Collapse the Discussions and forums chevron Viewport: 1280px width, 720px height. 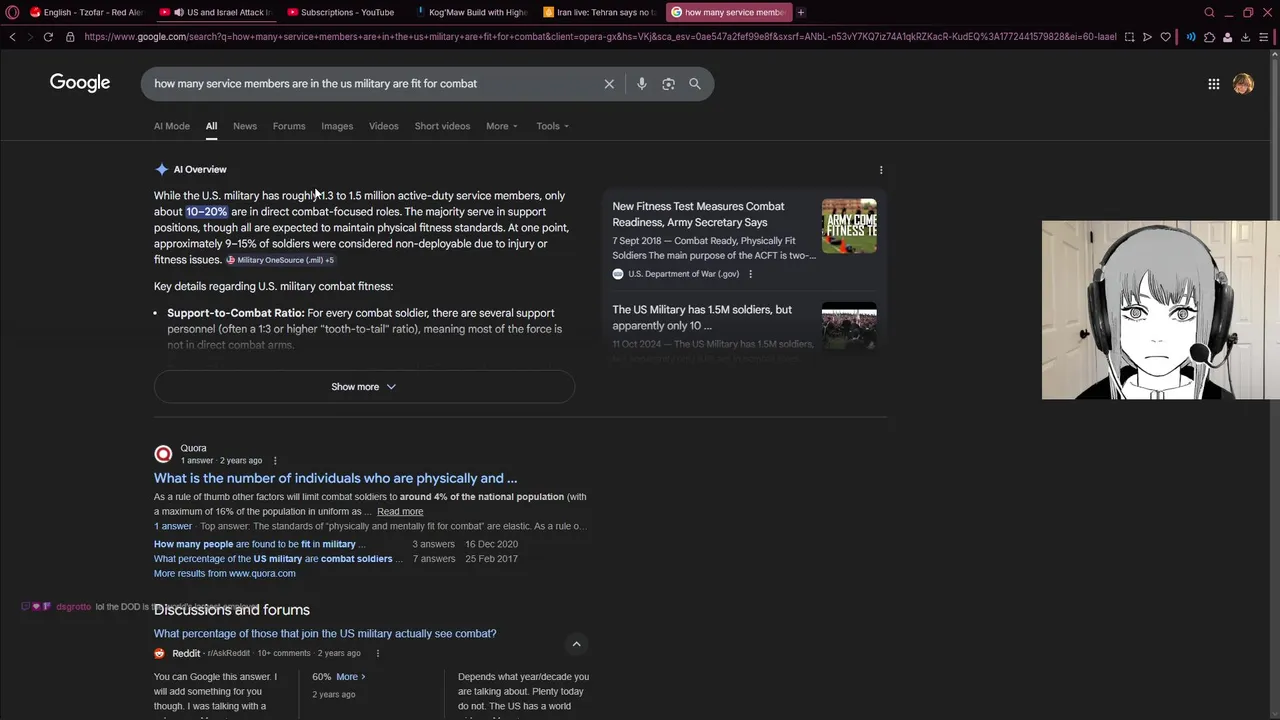(576, 644)
